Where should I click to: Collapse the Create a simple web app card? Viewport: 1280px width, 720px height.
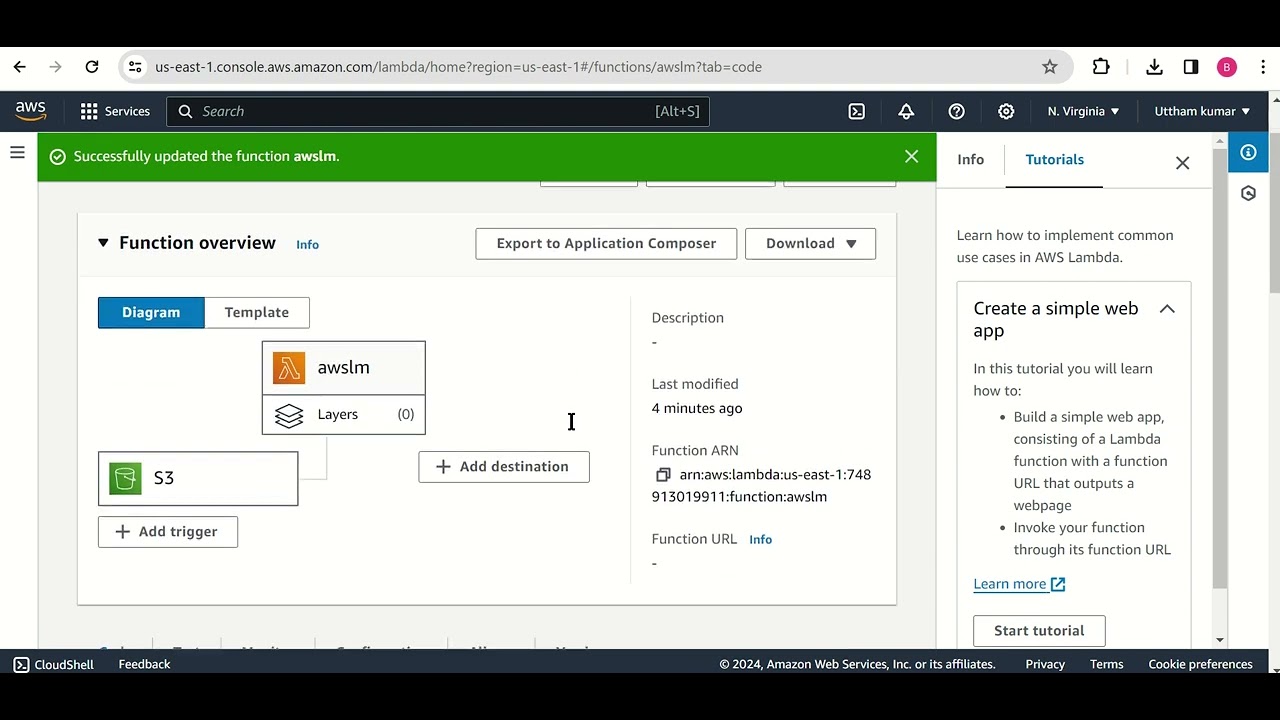1167,309
